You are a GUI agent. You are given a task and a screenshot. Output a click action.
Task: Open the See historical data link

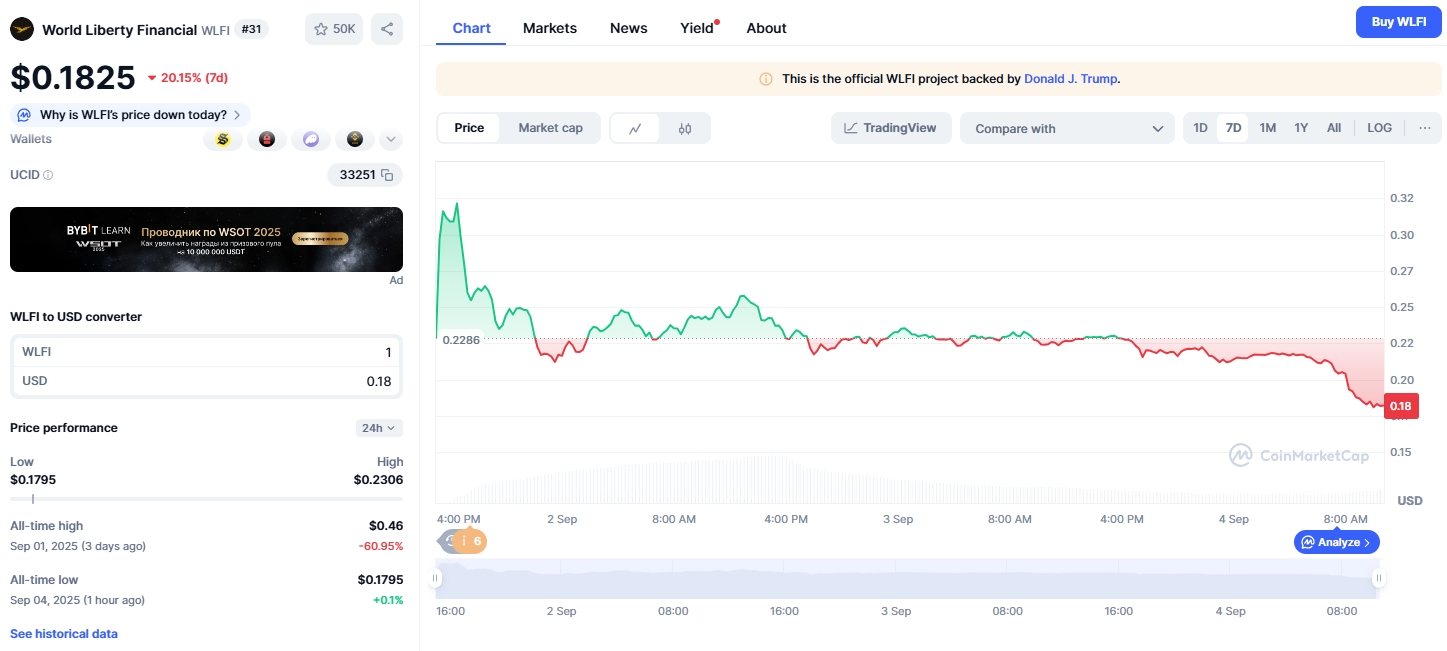(x=64, y=634)
